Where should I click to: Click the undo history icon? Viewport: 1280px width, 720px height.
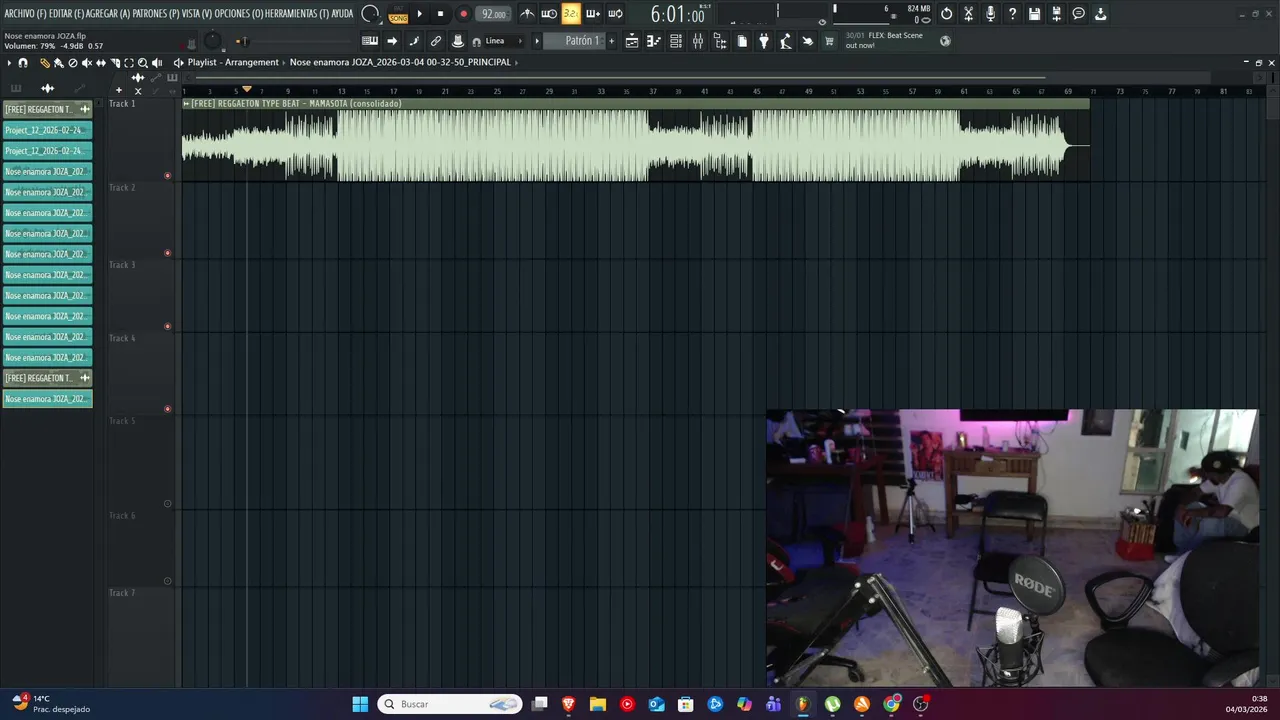tap(946, 14)
